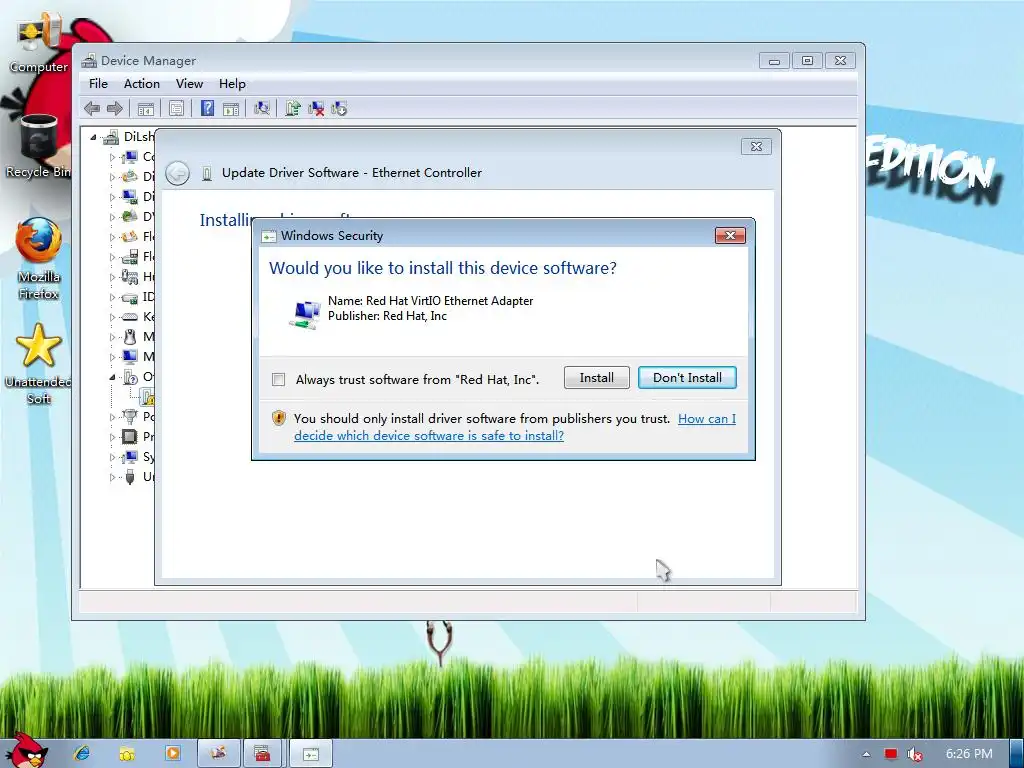Open Internet Explorer from the taskbar

pos(82,753)
